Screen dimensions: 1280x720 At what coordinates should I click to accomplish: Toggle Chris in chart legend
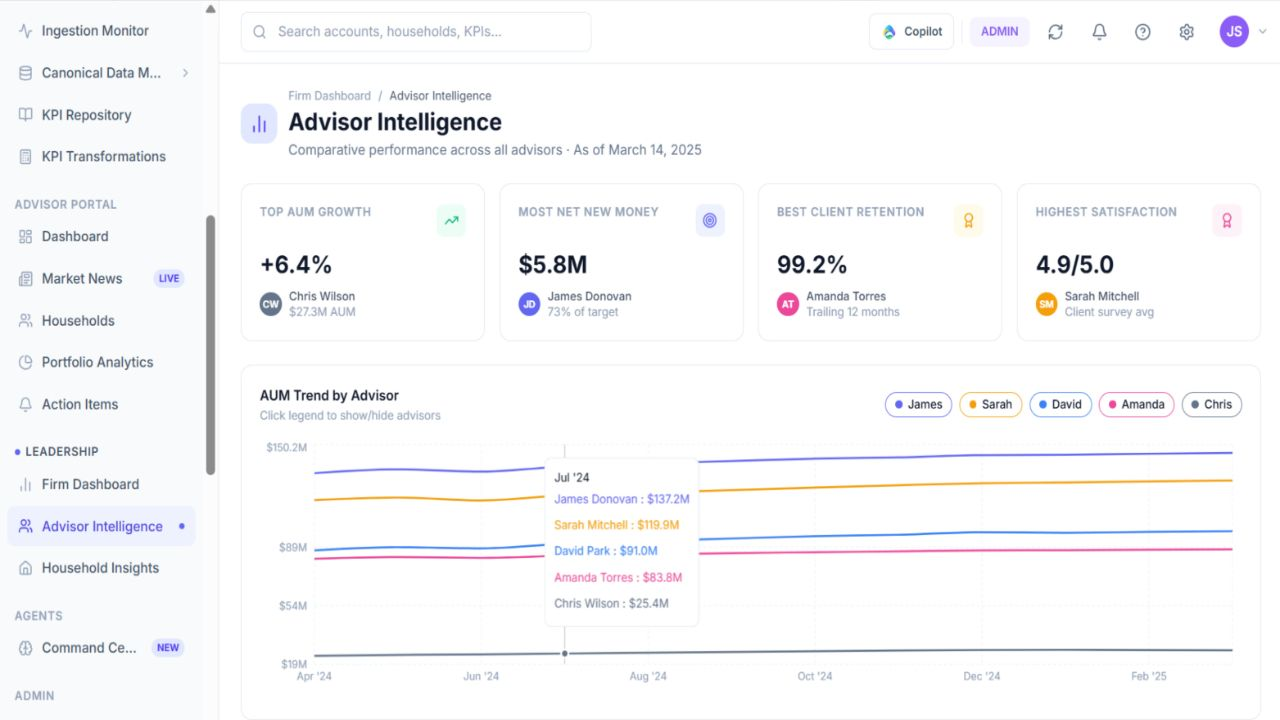tap(1212, 405)
